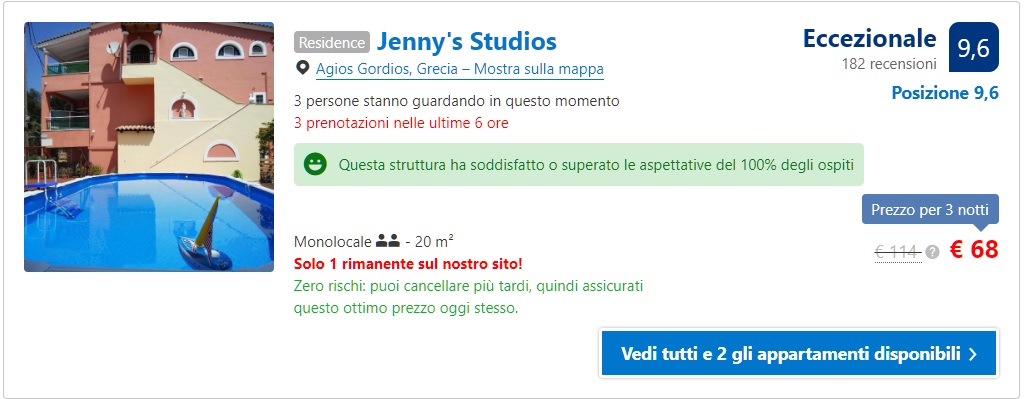
Task: Open Agios Gordios, Grecia – Mostra sulla mappa link
Action: pyautogui.click(x=460, y=69)
